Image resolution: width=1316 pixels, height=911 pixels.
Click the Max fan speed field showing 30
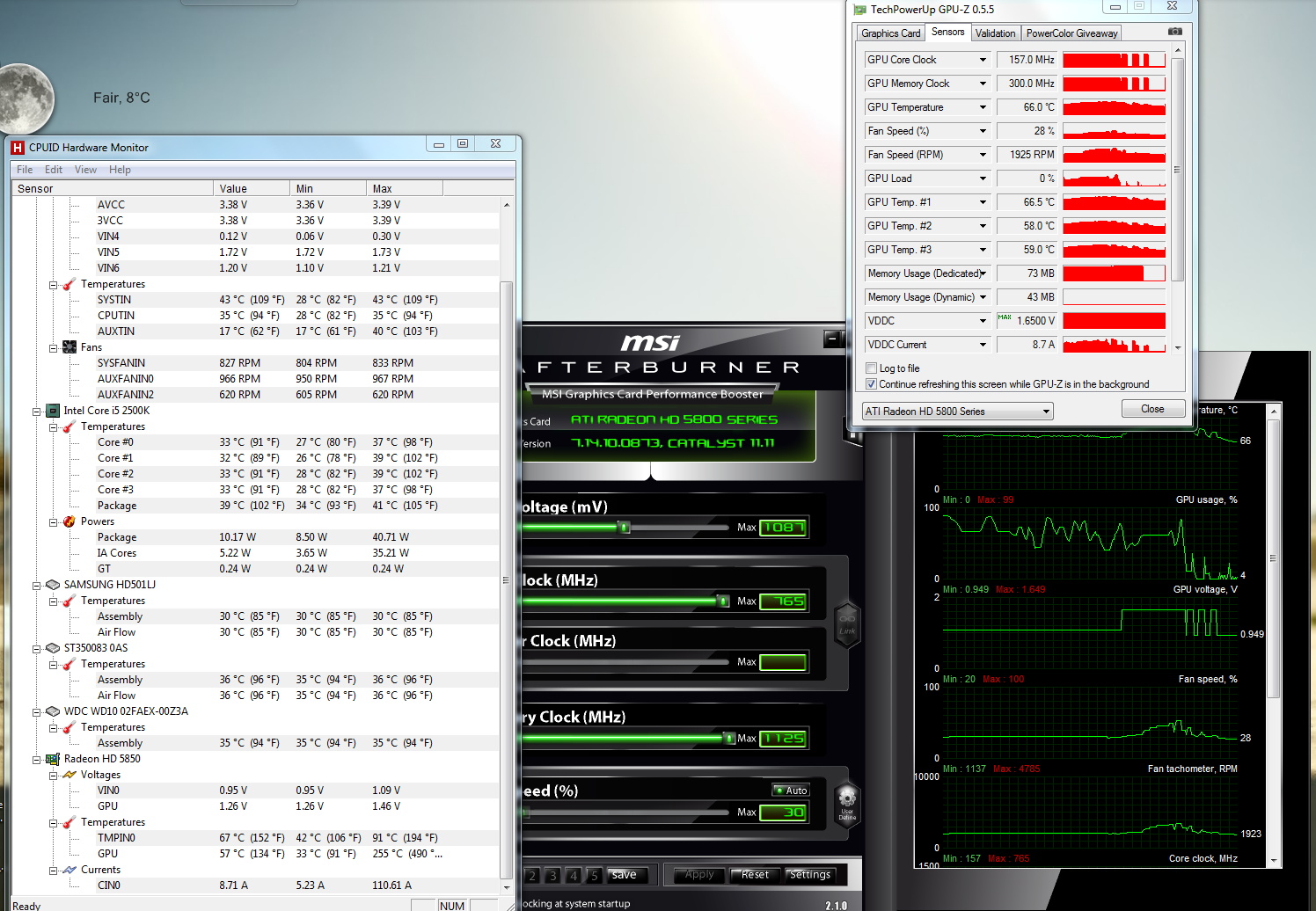coord(783,813)
